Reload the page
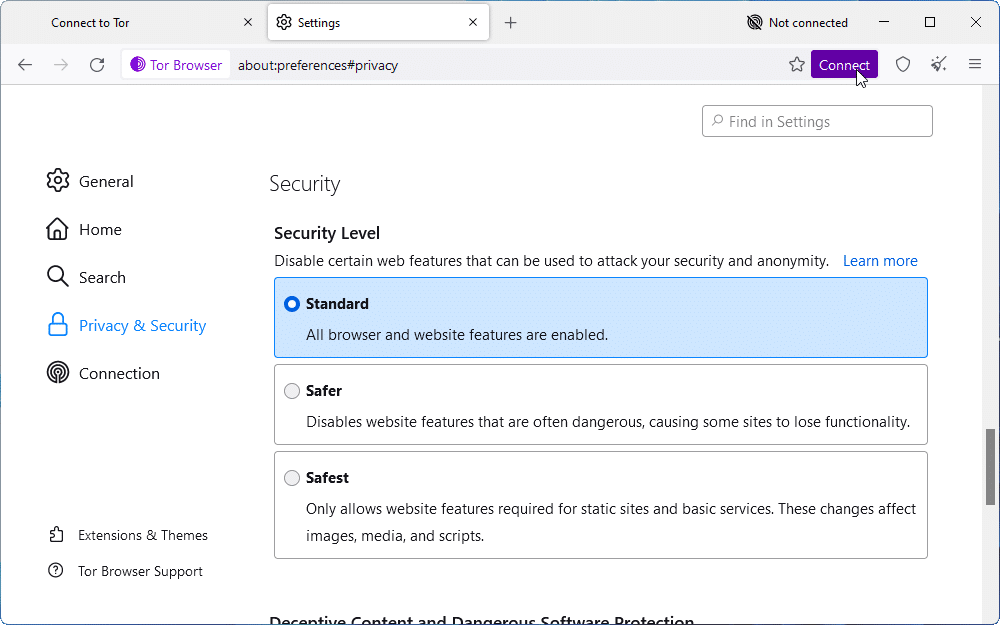 coord(96,64)
